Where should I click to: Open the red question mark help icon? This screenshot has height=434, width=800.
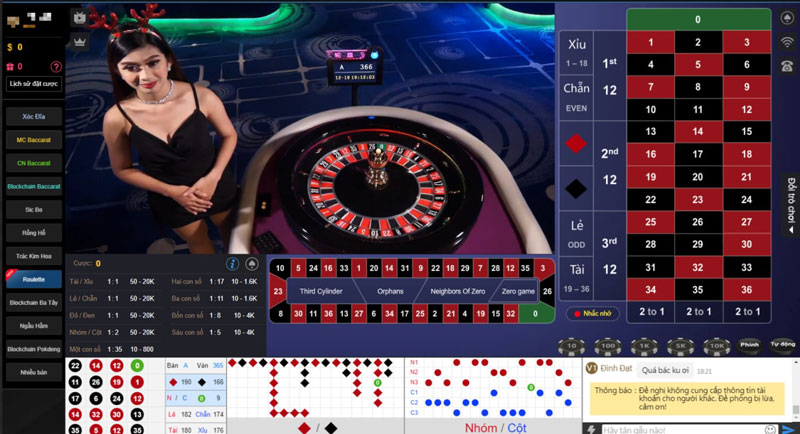(x=56, y=66)
